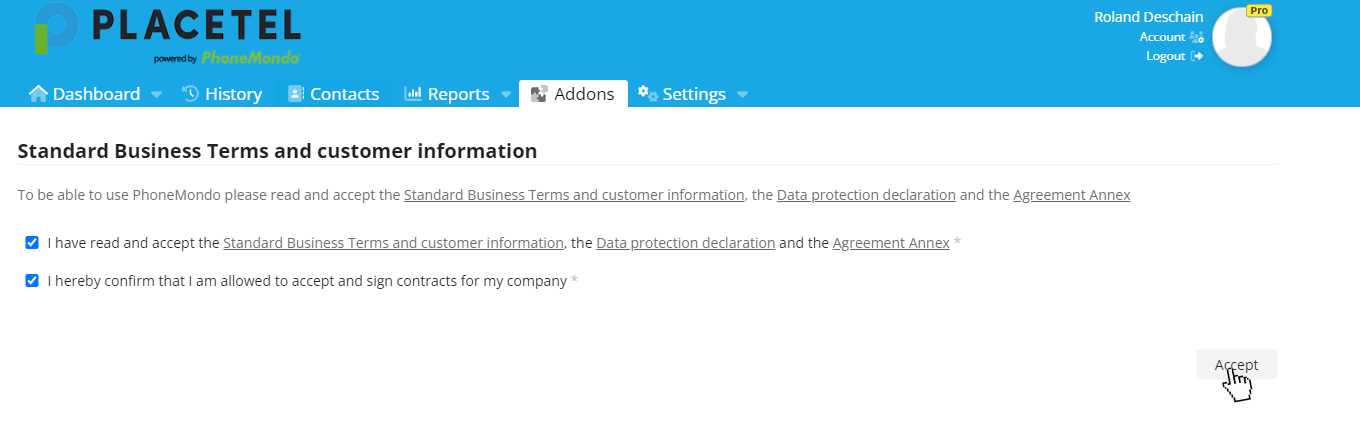Open the Contacts tab

[334, 94]
